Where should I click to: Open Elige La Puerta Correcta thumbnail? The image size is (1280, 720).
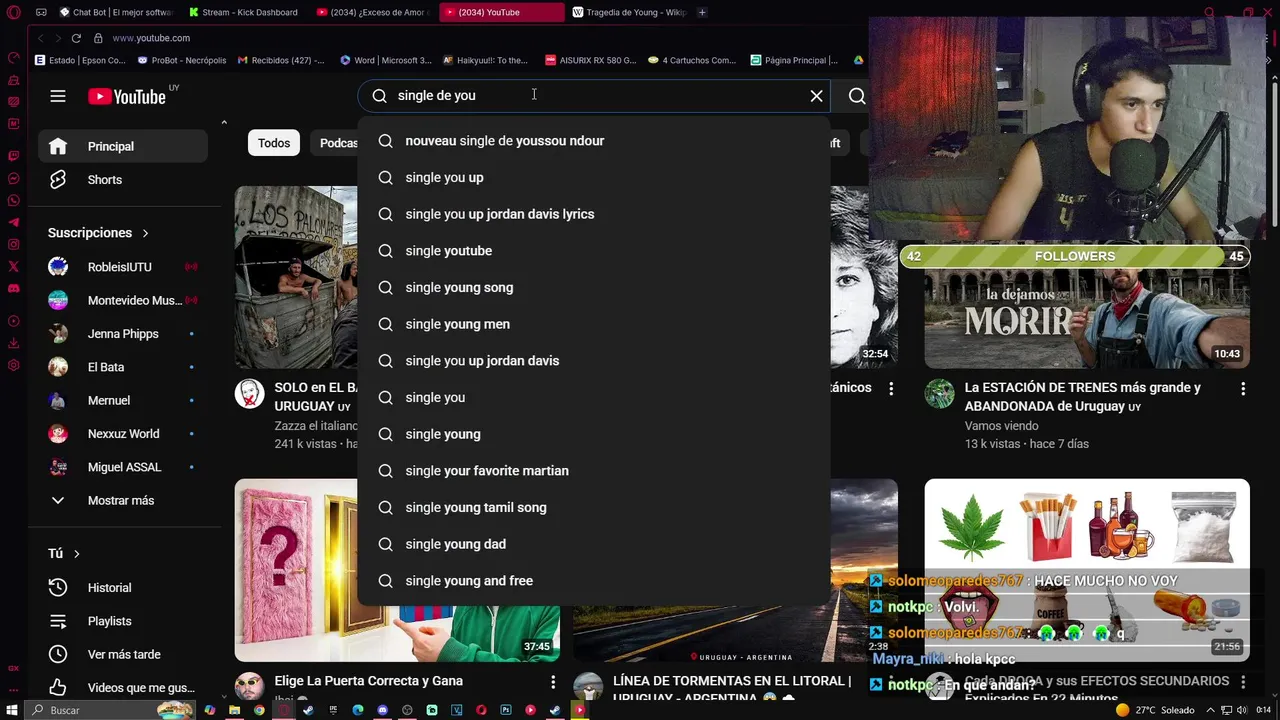click(x=397, y=570)
